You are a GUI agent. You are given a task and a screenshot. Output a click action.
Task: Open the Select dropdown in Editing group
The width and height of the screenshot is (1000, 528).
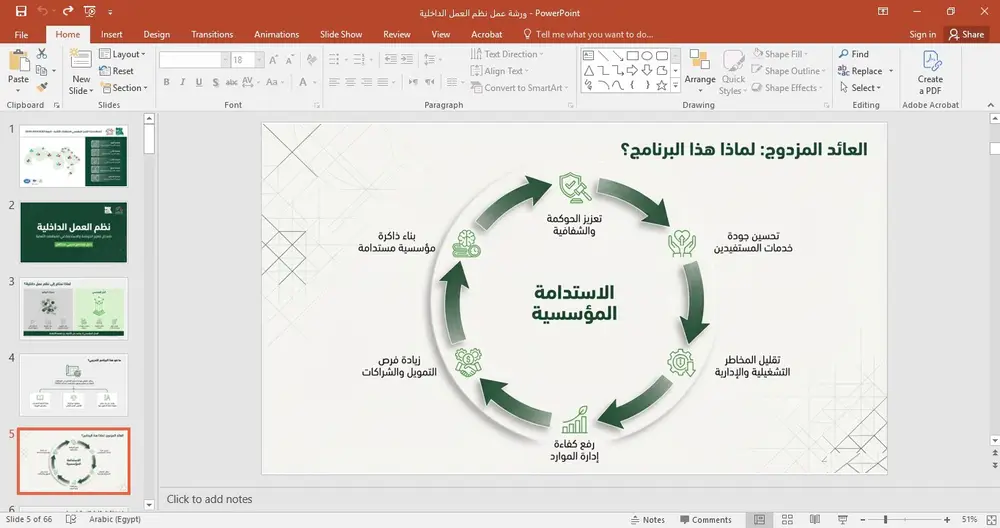(860, 87)
